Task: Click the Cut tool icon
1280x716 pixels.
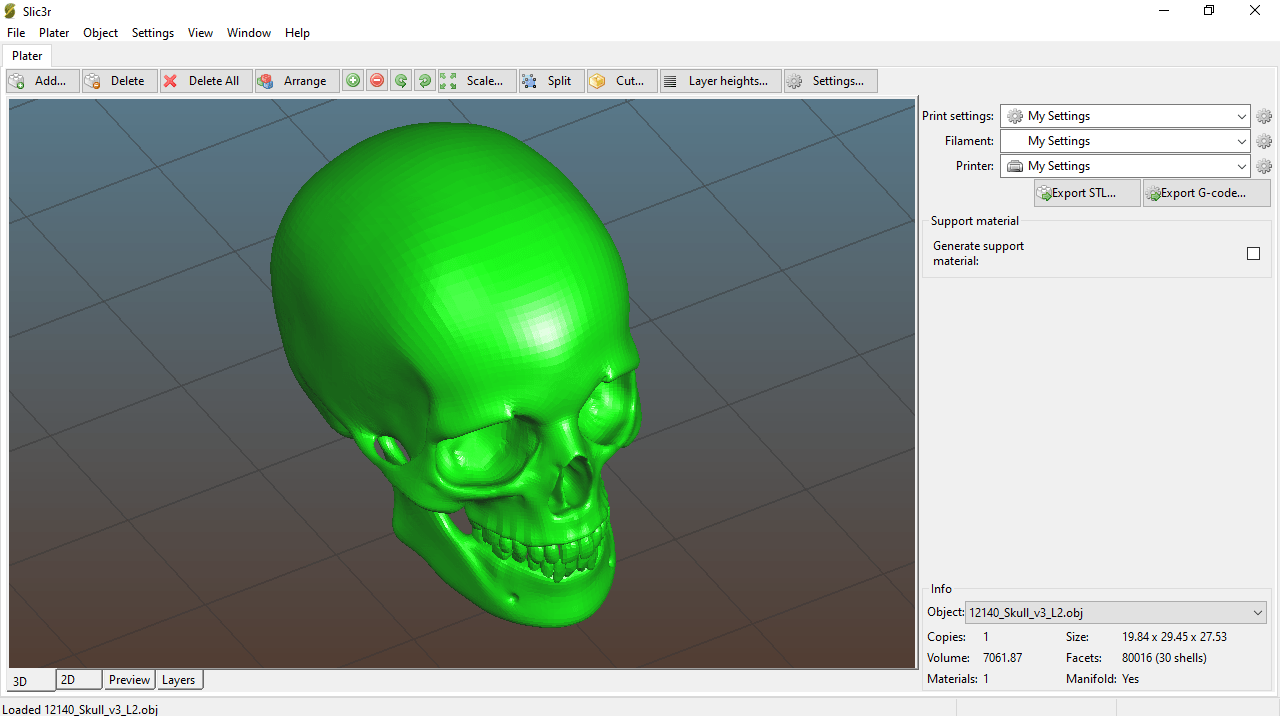Action: [597, 81]
